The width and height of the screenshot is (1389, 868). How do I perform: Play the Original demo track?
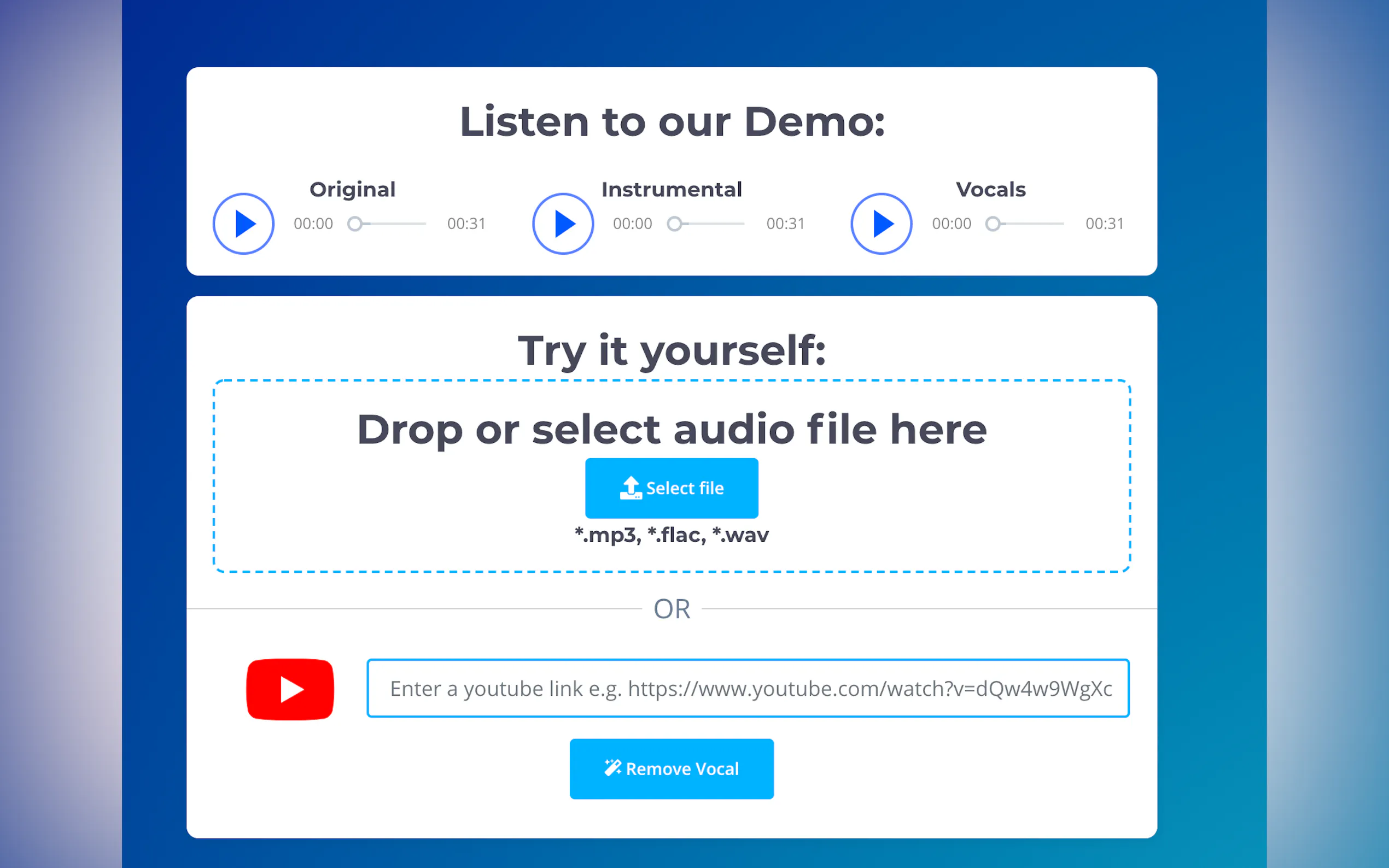pos(243,224)
